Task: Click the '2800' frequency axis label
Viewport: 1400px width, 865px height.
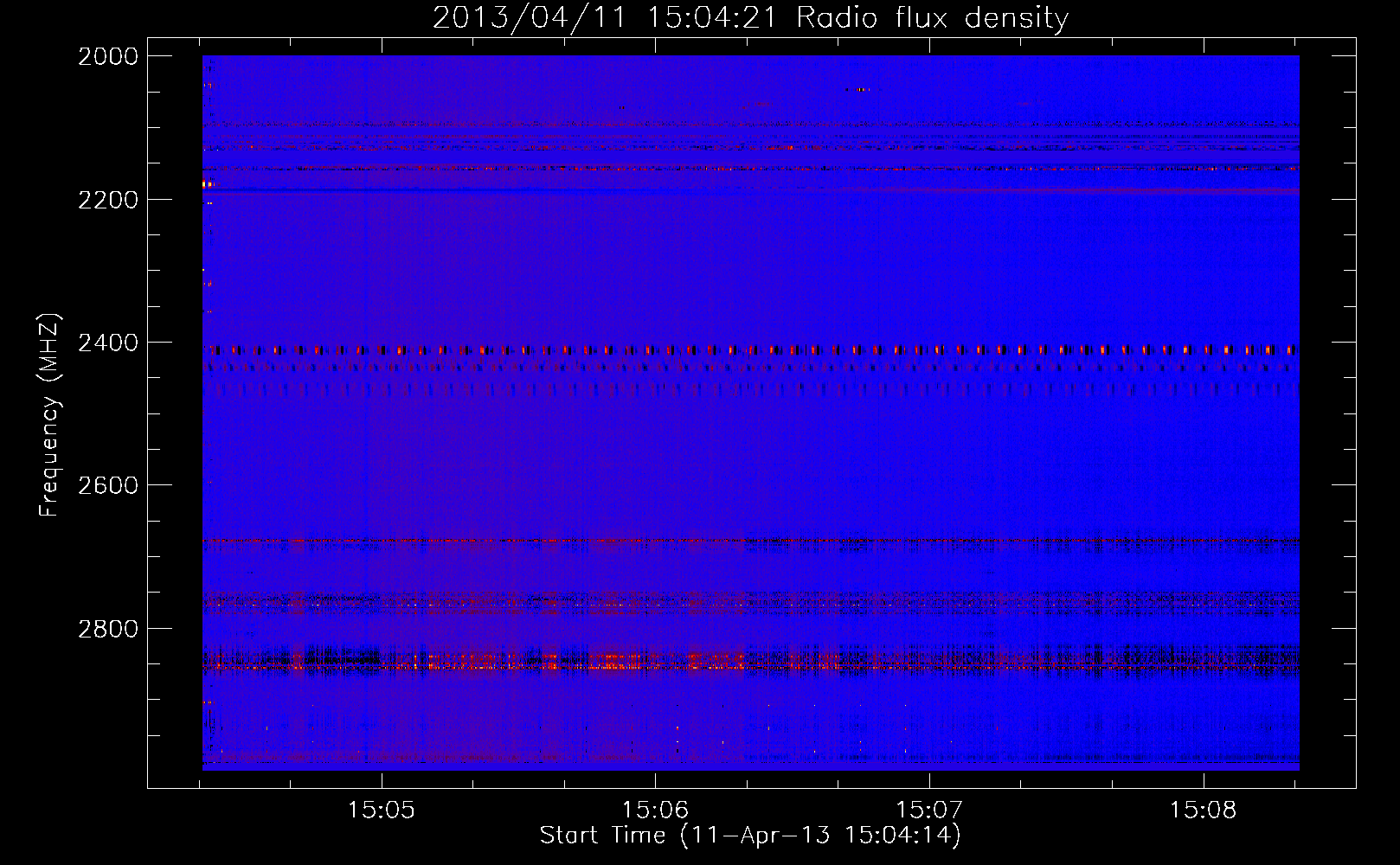Action: coord(108,629)
